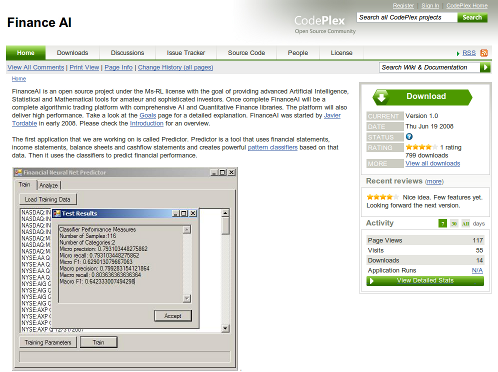Click the 'Number of Samples:116' line

88,236
